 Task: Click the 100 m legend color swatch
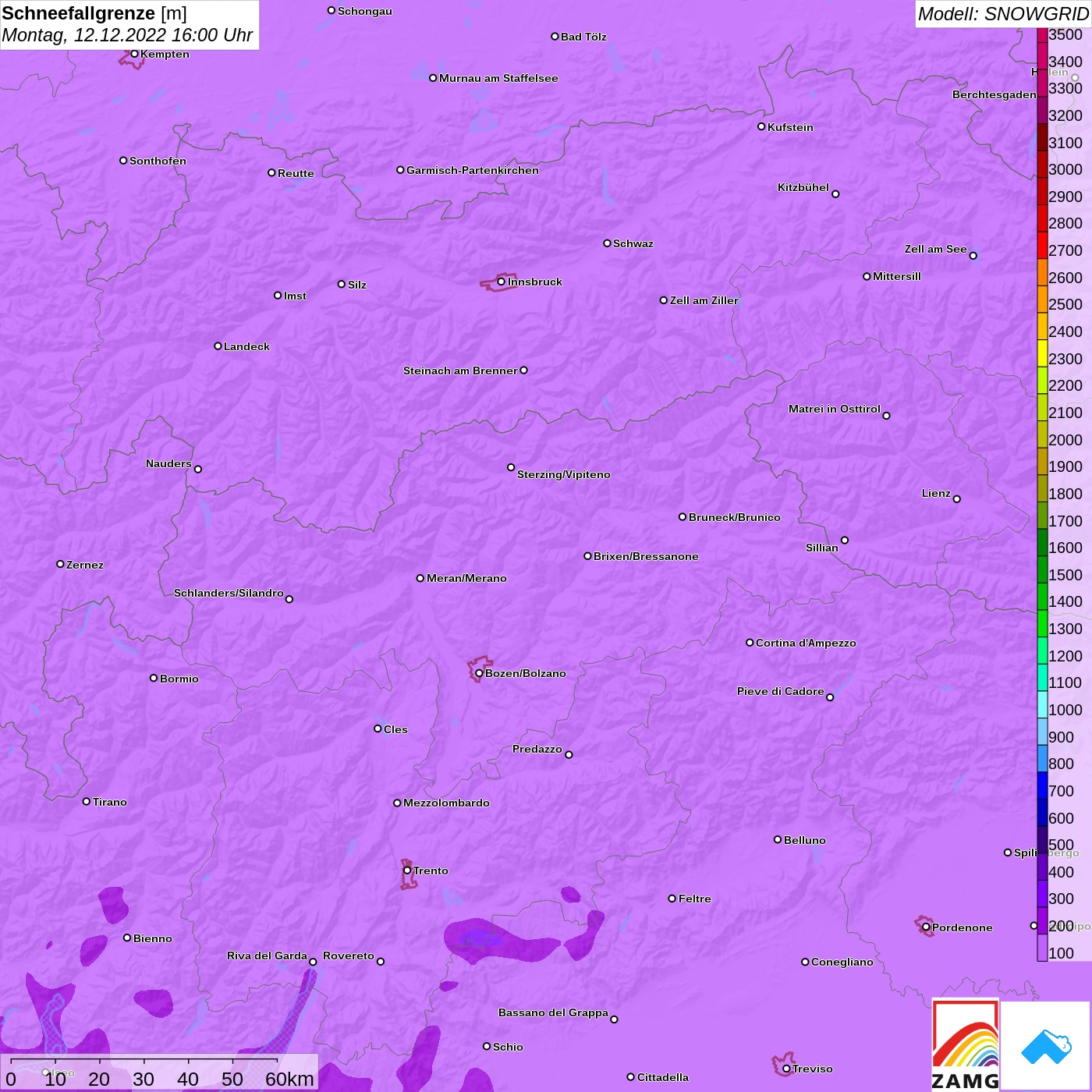click(x=1042, y=947)
